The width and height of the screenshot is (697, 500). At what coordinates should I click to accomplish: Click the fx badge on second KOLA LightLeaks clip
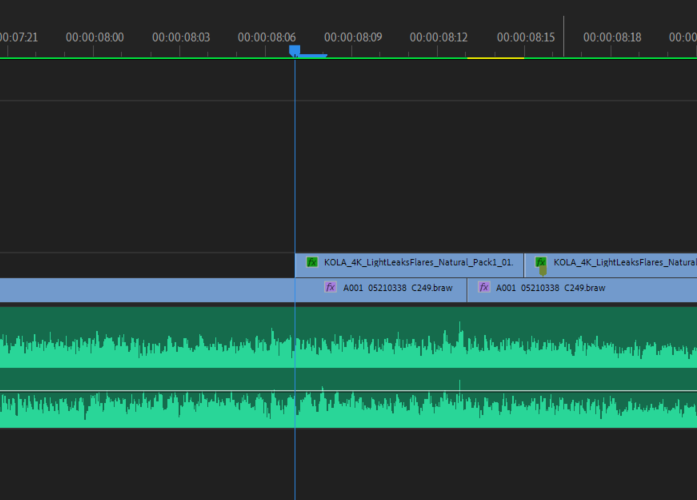(541, 262)
